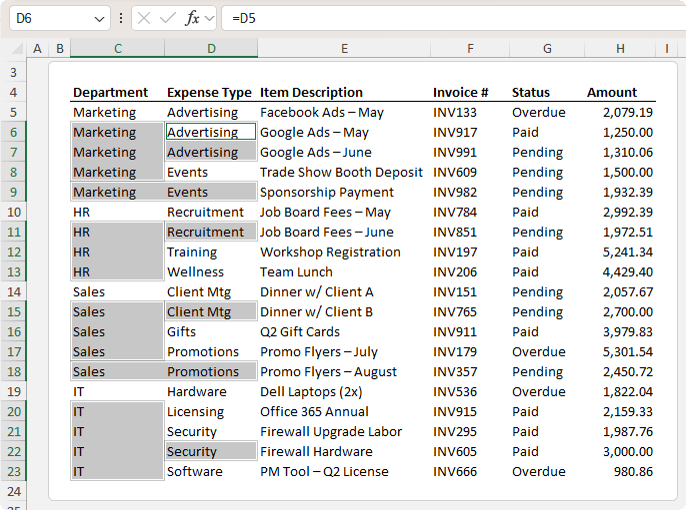Select column E header
Screen dimensions: 686x510
click(x=344, y=48)
